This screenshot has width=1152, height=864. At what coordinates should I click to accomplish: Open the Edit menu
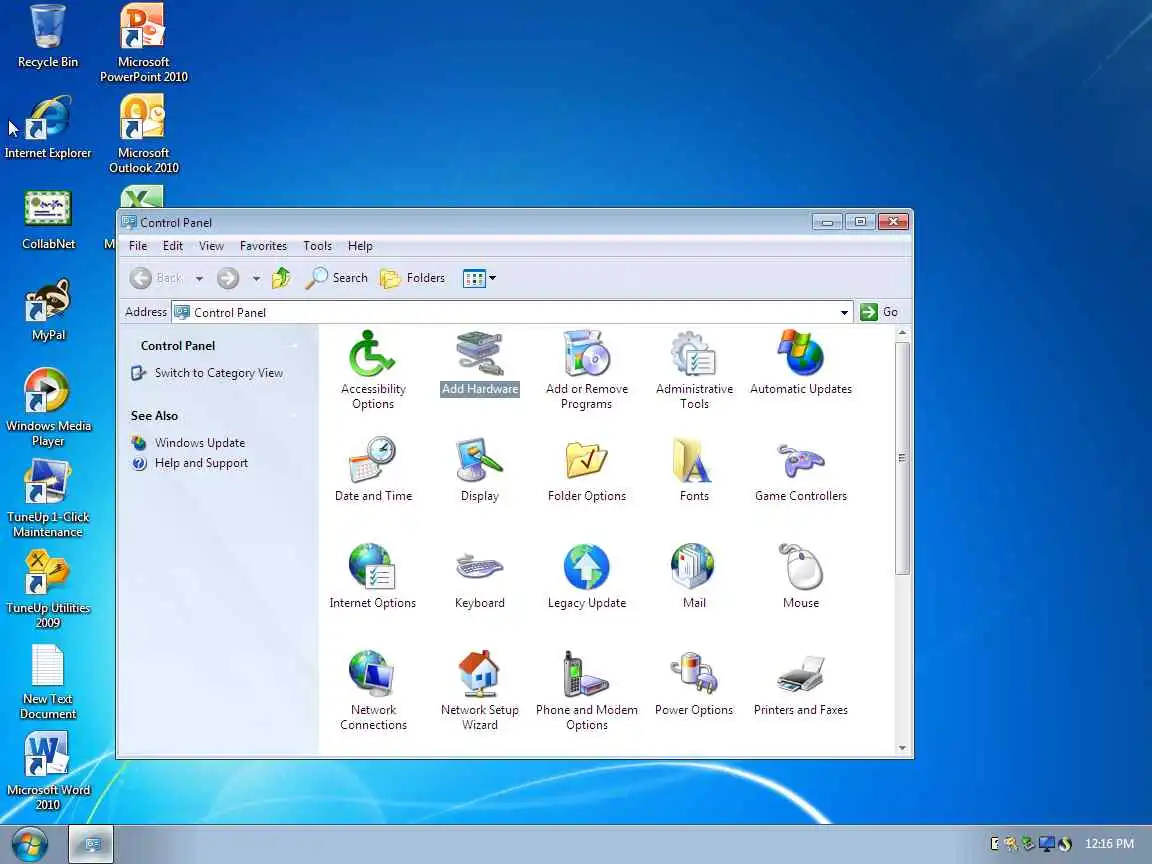point(173,246)
